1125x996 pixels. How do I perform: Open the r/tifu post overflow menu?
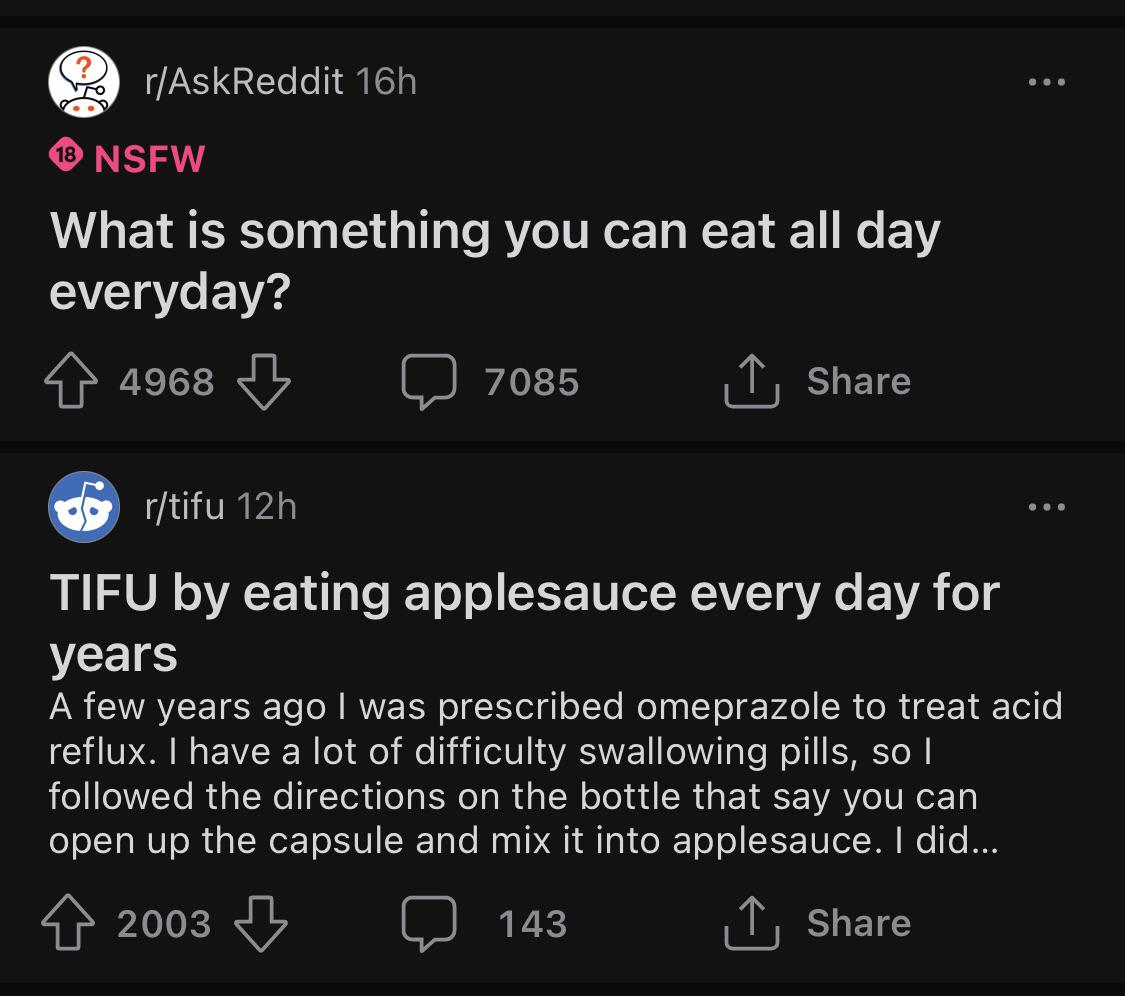1047,507
